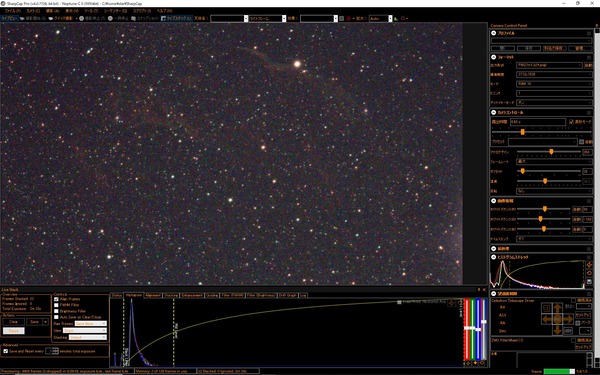Pin the Live Stack panel
This screenshot has width=600, height=375.
click(479, 290)
